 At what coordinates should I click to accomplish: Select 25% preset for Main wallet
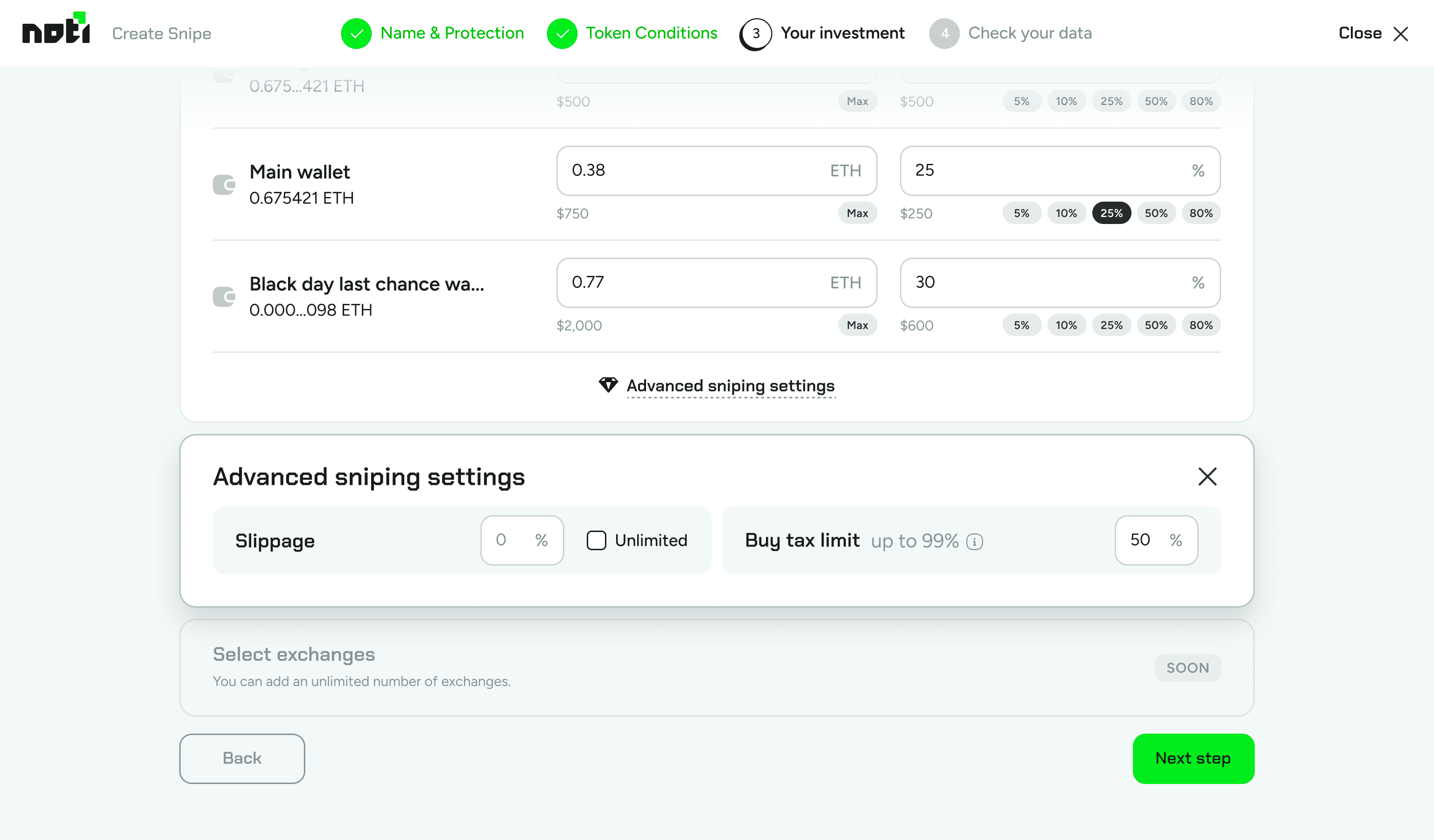1111,213
